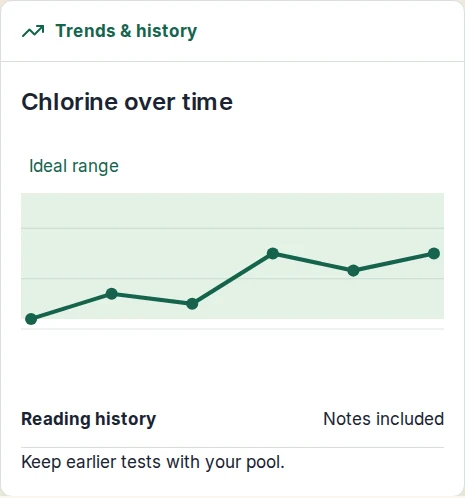The image size is (465, 498).
Task: Select the first chart data point
Action: (31, 319)
